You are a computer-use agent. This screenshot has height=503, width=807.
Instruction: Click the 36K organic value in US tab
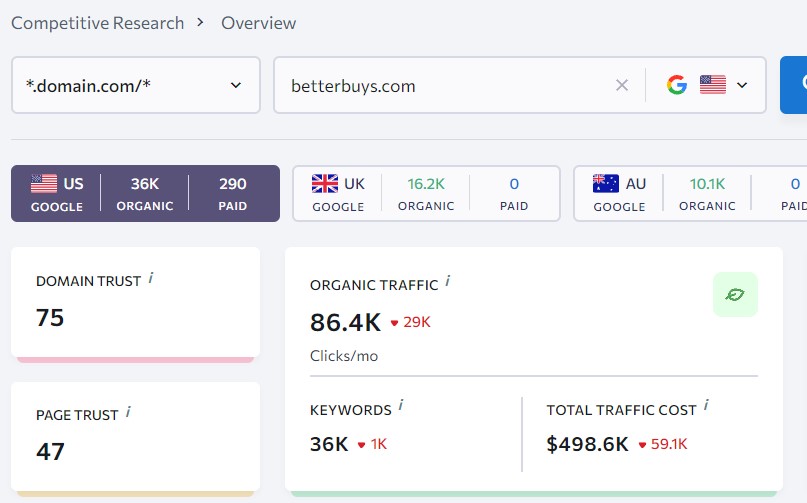tap(145, 184)
